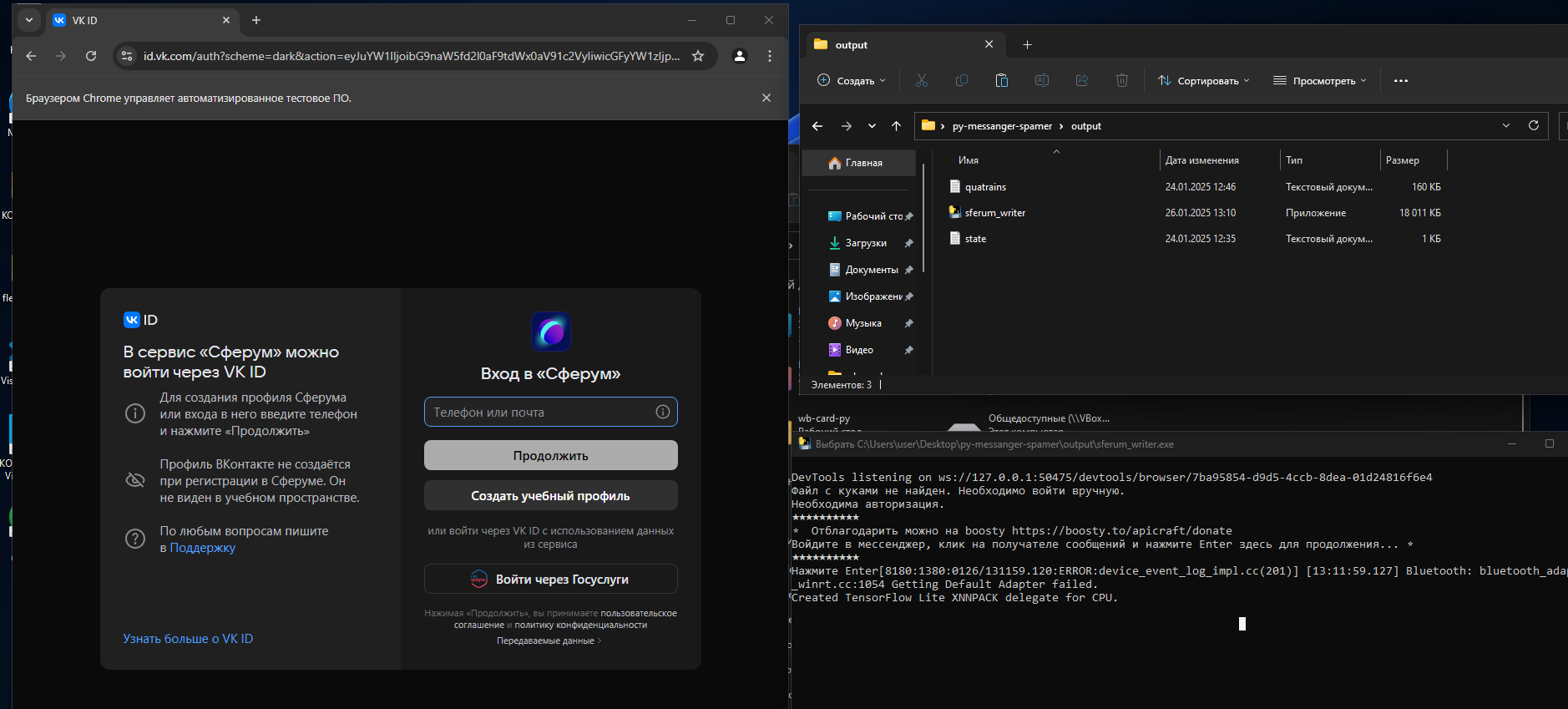Image resolution: width=1568 pixels, height=709 pixels.
Task: Open a new Chrome tab
Action: tap(256, 20)
